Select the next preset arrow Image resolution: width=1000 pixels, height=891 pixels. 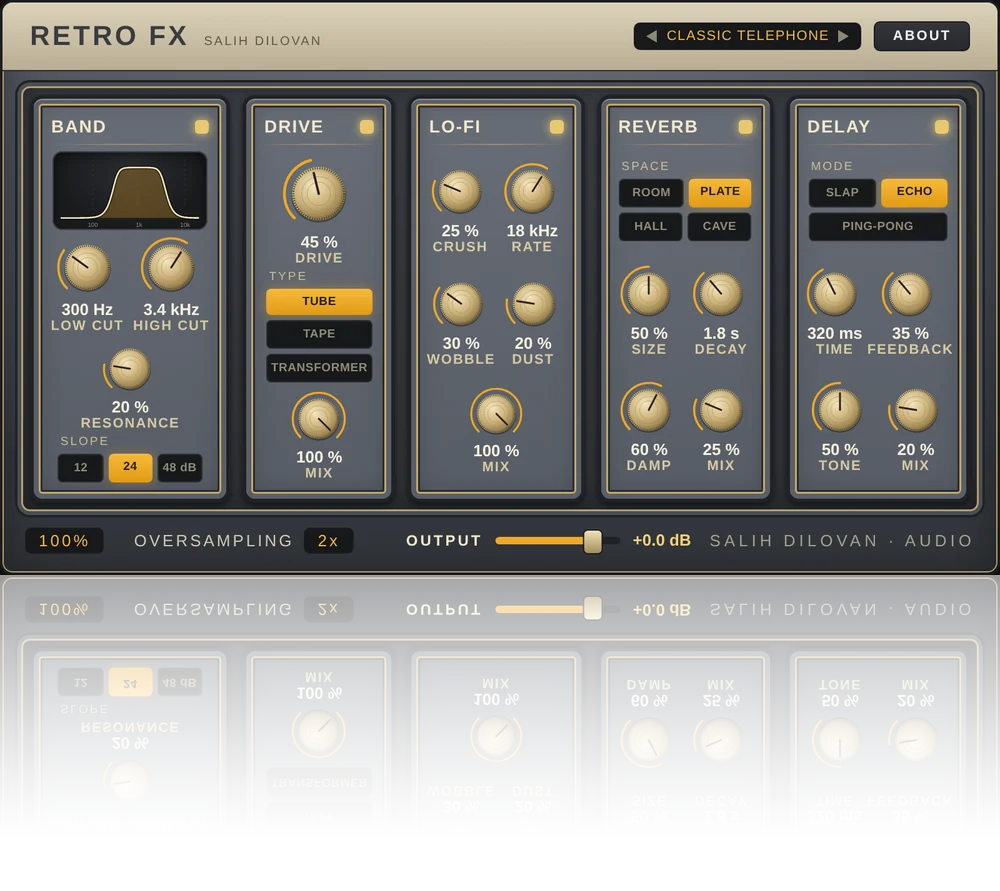click(x=843, y=36)
